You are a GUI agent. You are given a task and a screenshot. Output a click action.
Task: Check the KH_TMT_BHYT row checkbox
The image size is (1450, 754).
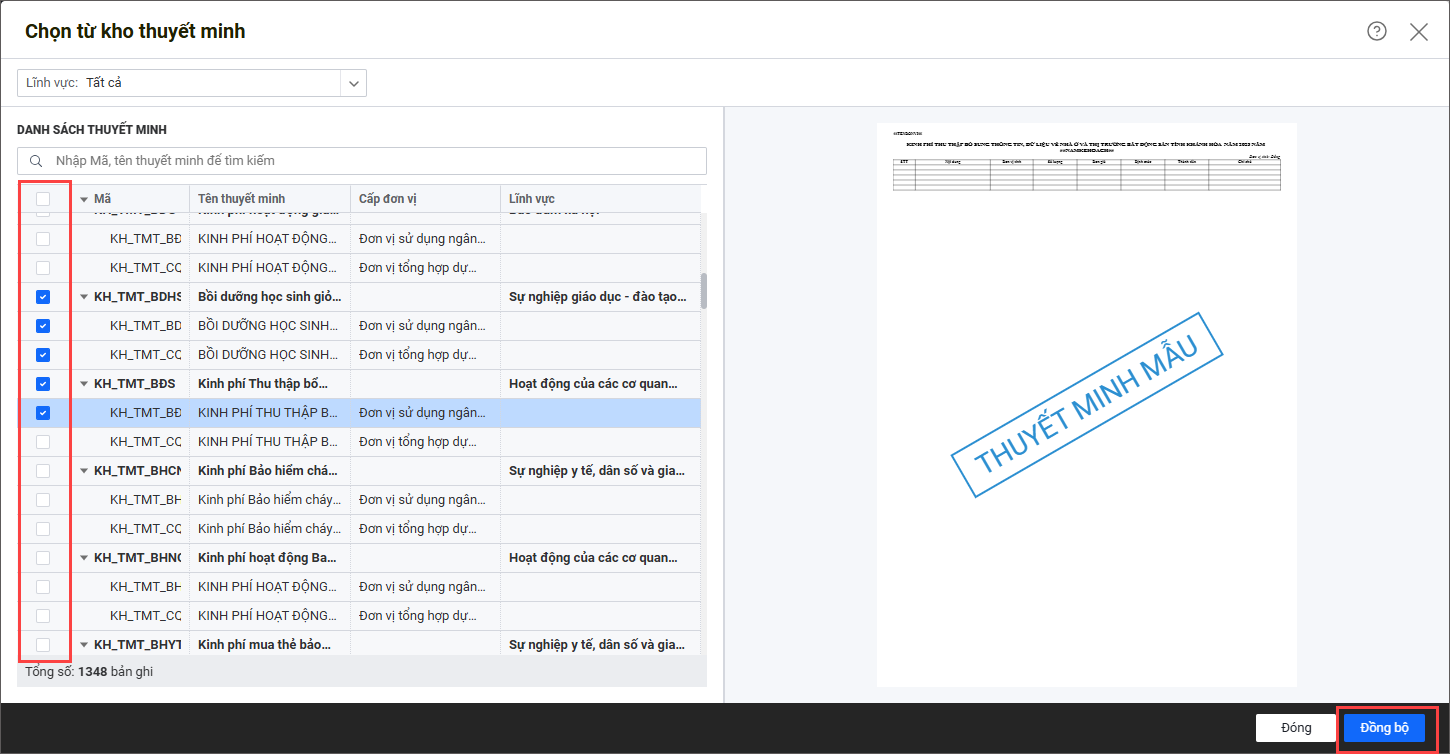pos(43,644)
